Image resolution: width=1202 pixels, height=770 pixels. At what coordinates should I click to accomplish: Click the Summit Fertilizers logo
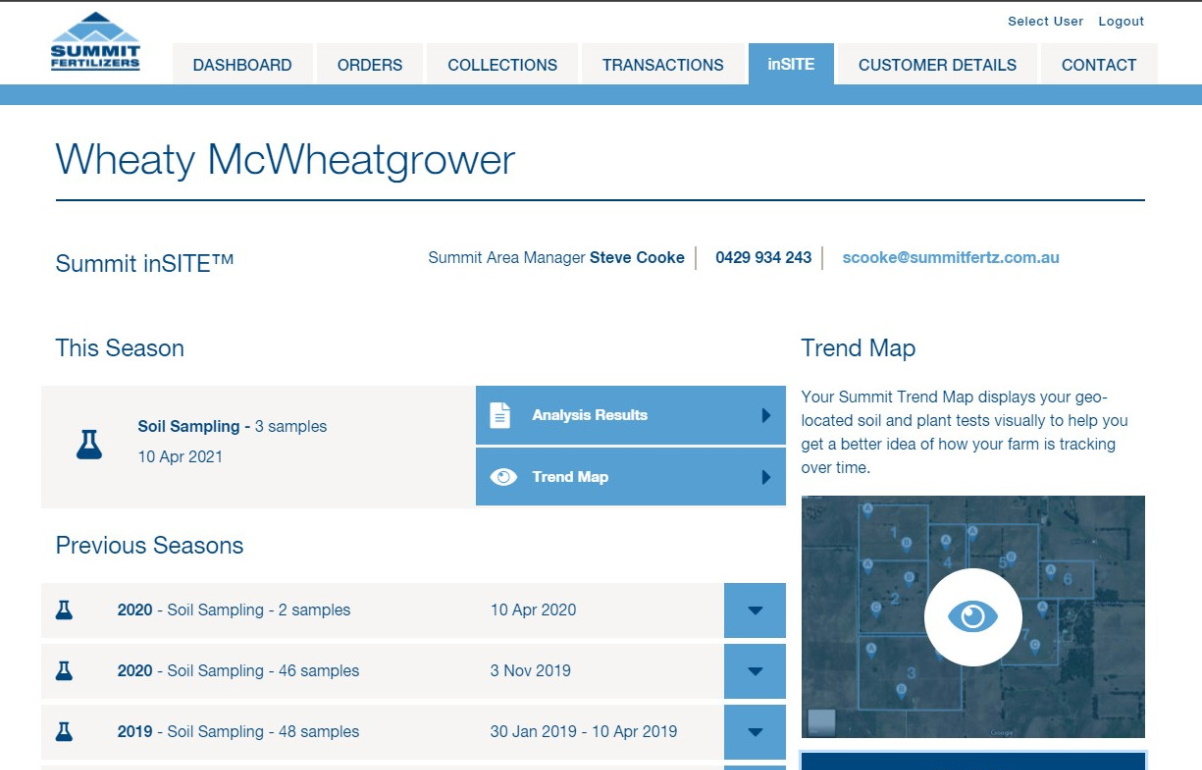[x=96, y=43]
